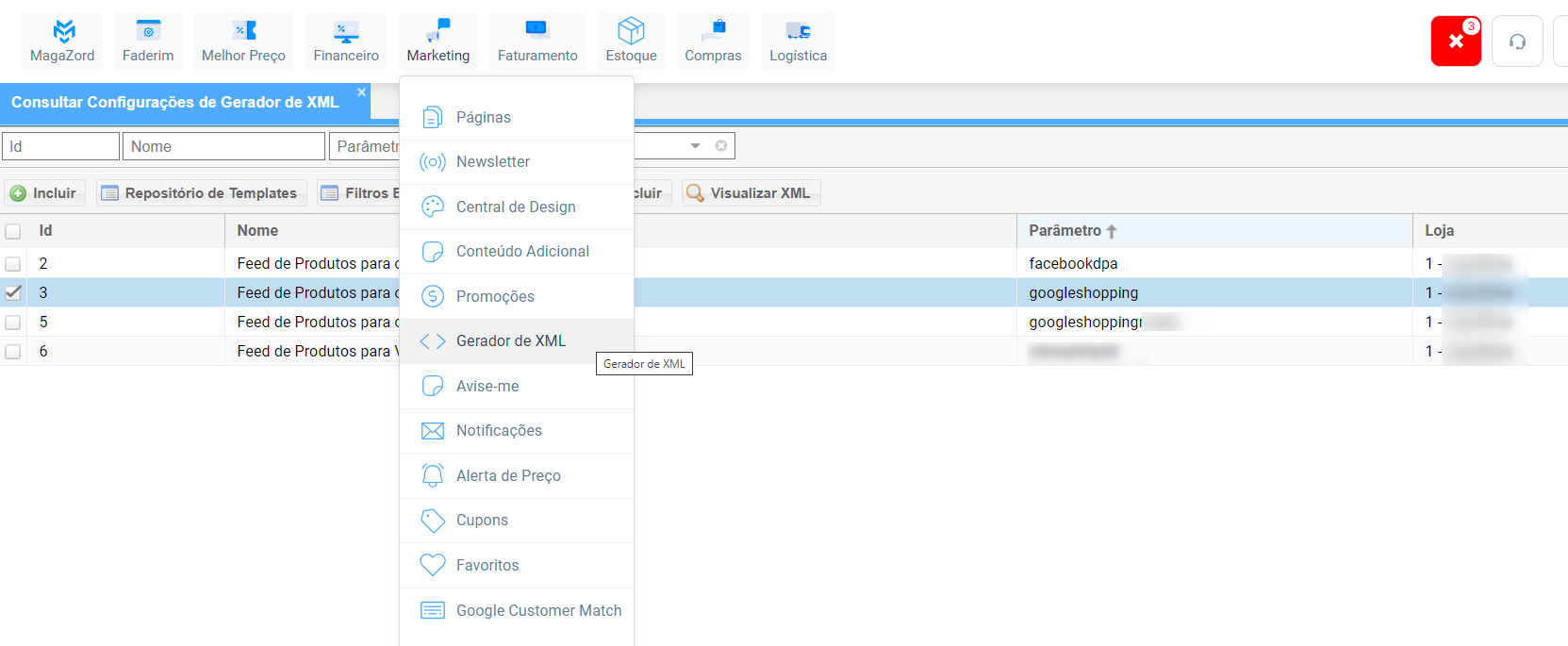Expand the filter combo box dropdown arrow

(696, 146)
